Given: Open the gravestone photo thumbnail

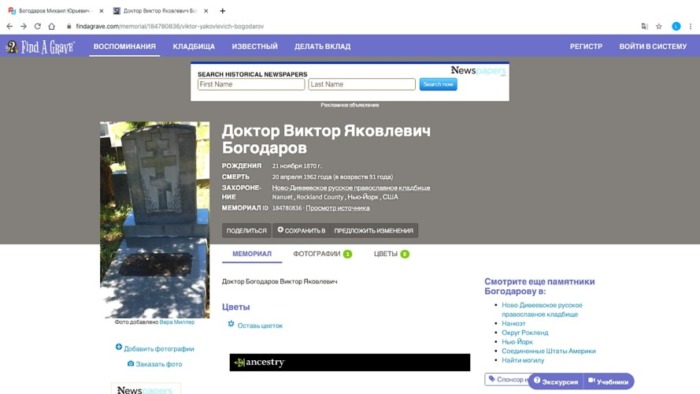Looking at the screenshot, I should click(155, 220).
